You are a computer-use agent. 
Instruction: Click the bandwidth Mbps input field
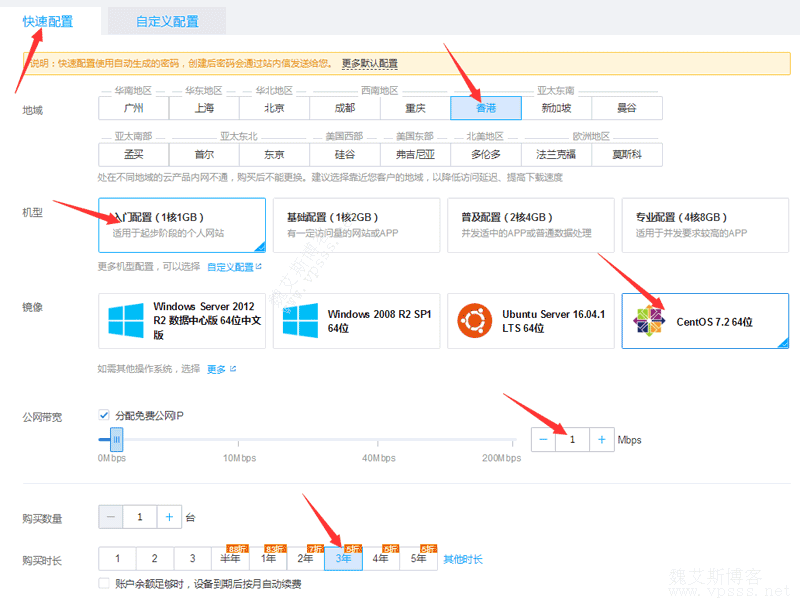coord(572,439)
